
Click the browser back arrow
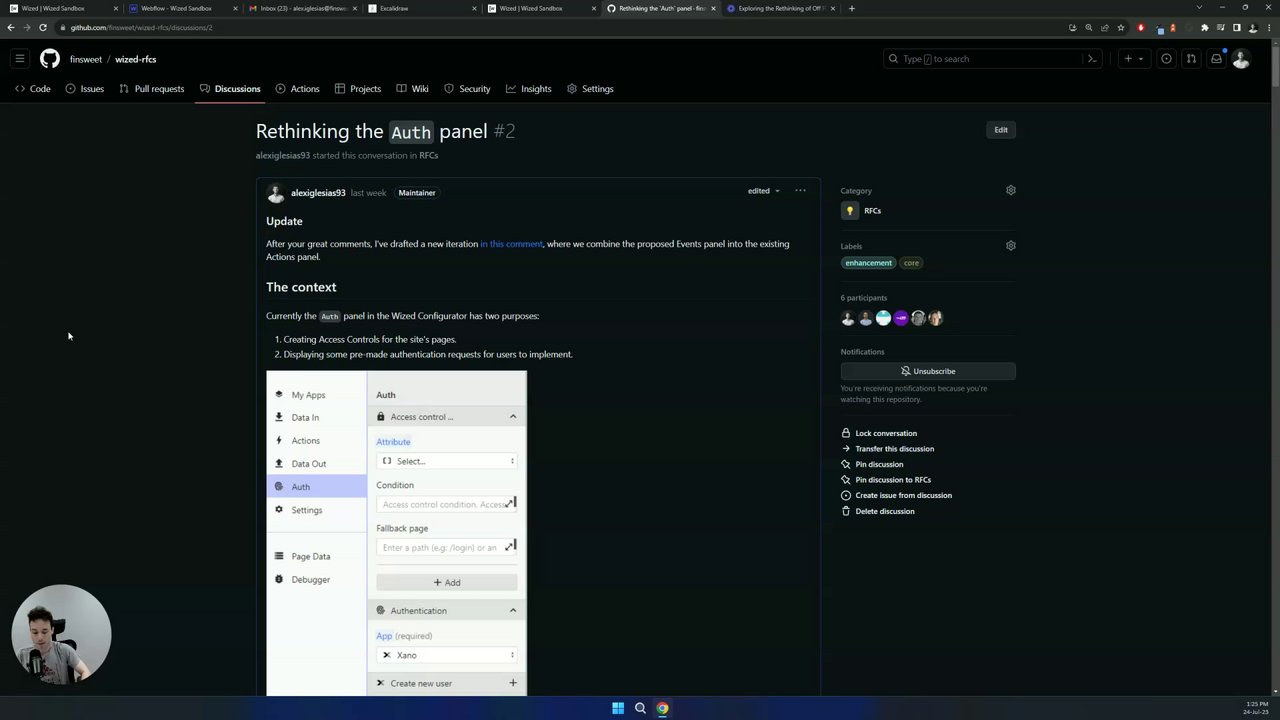coord(11,27)
